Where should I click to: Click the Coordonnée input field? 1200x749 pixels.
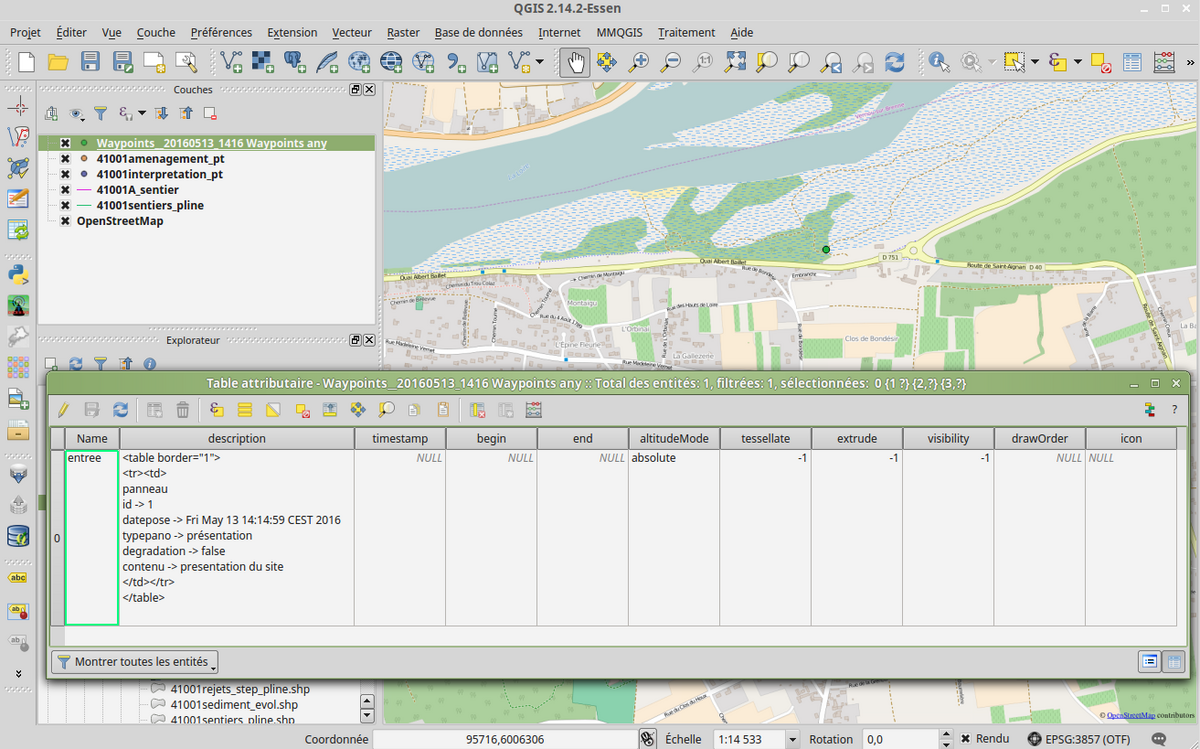[504, 740]
